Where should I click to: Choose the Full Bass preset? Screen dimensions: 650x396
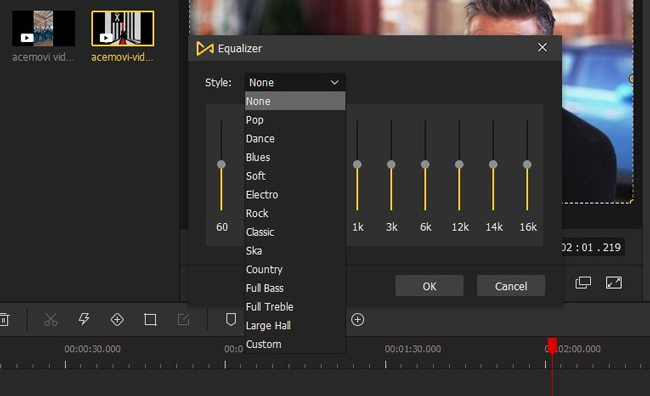(295, 288)
